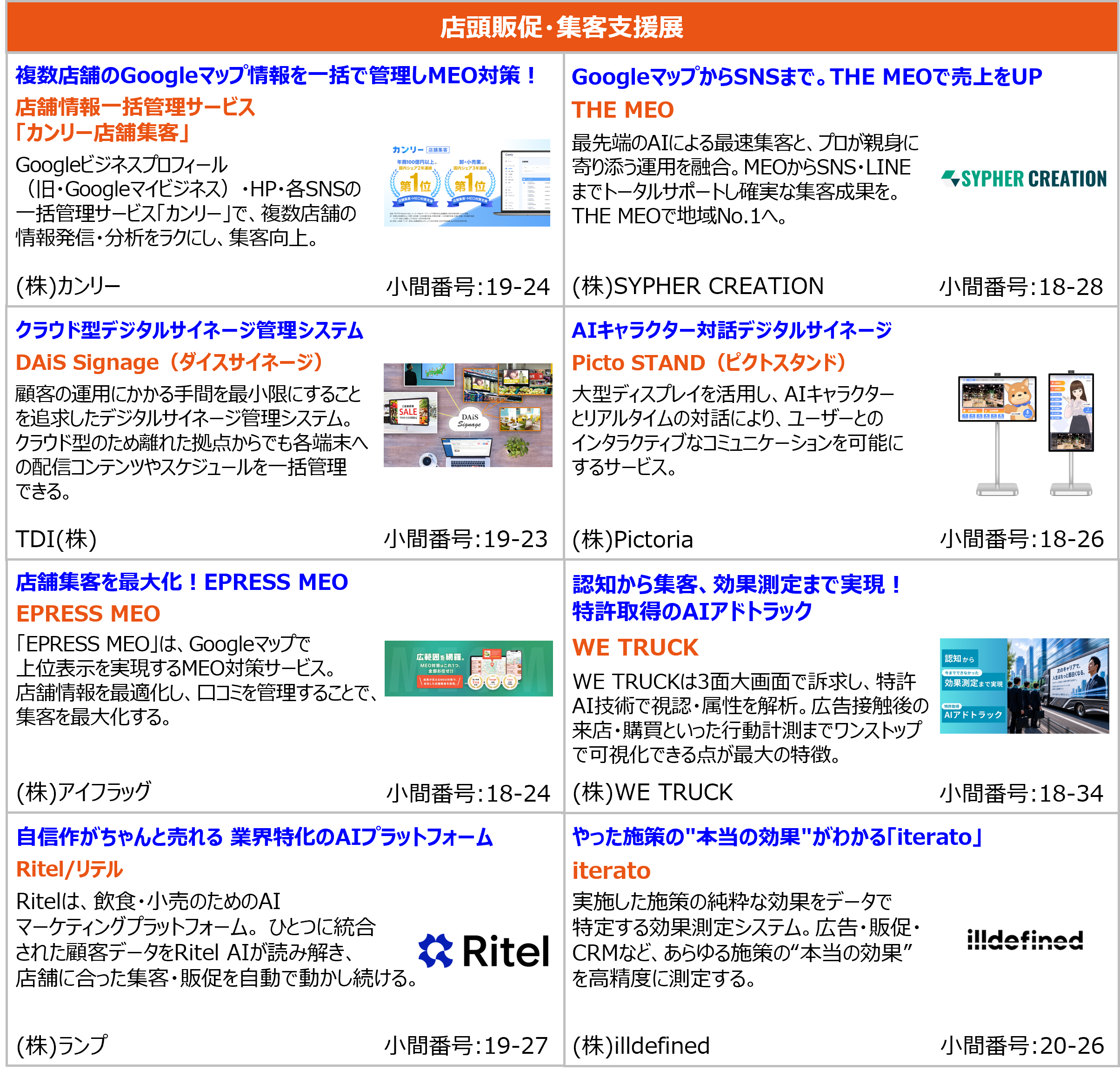Click the company name (株)WE TRUCK
The height and width of the screenshot is (1071, 1120).
653,792
